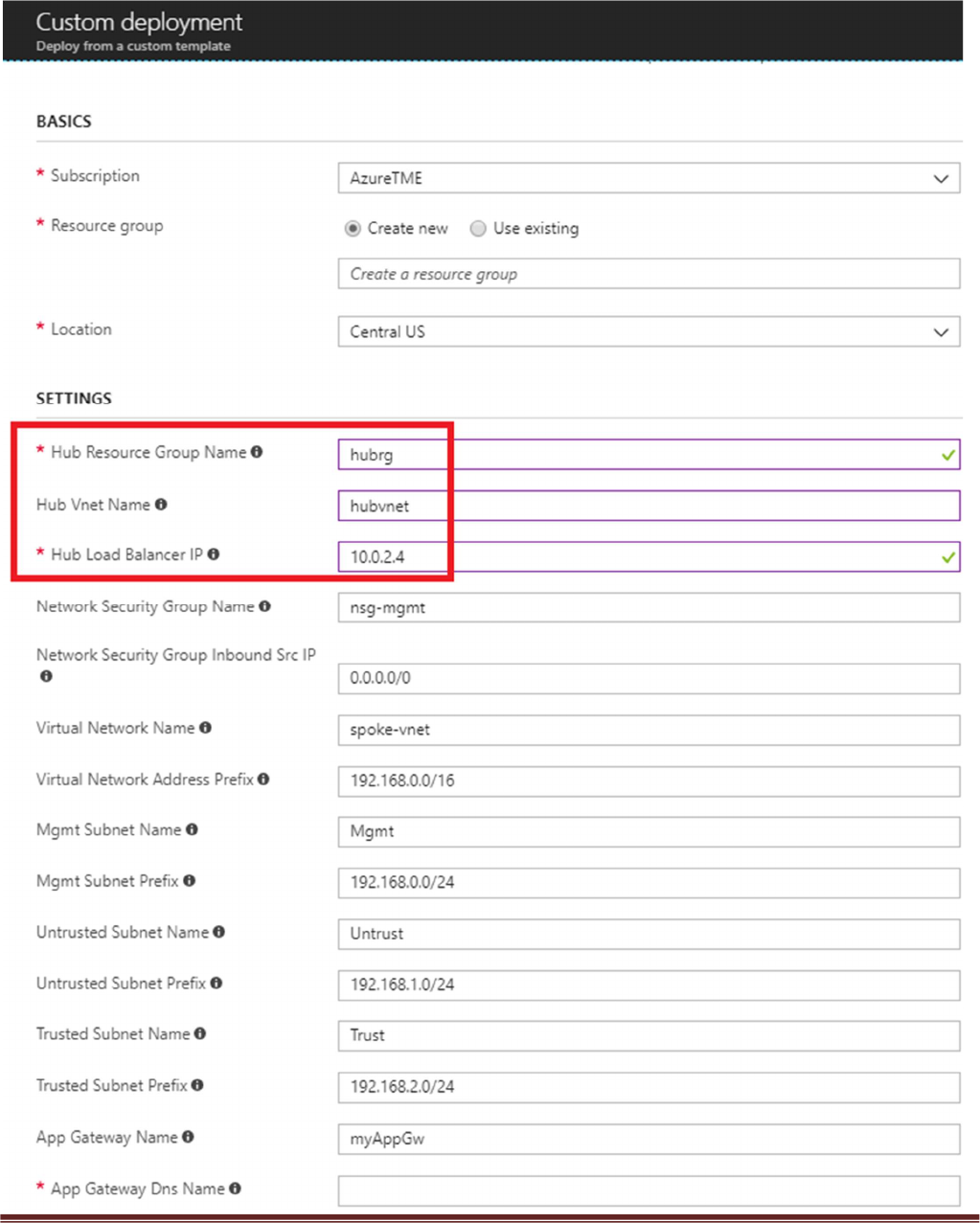
Task: Click info icon beside Hub Resource Group Name
Action: click(257, 452)
